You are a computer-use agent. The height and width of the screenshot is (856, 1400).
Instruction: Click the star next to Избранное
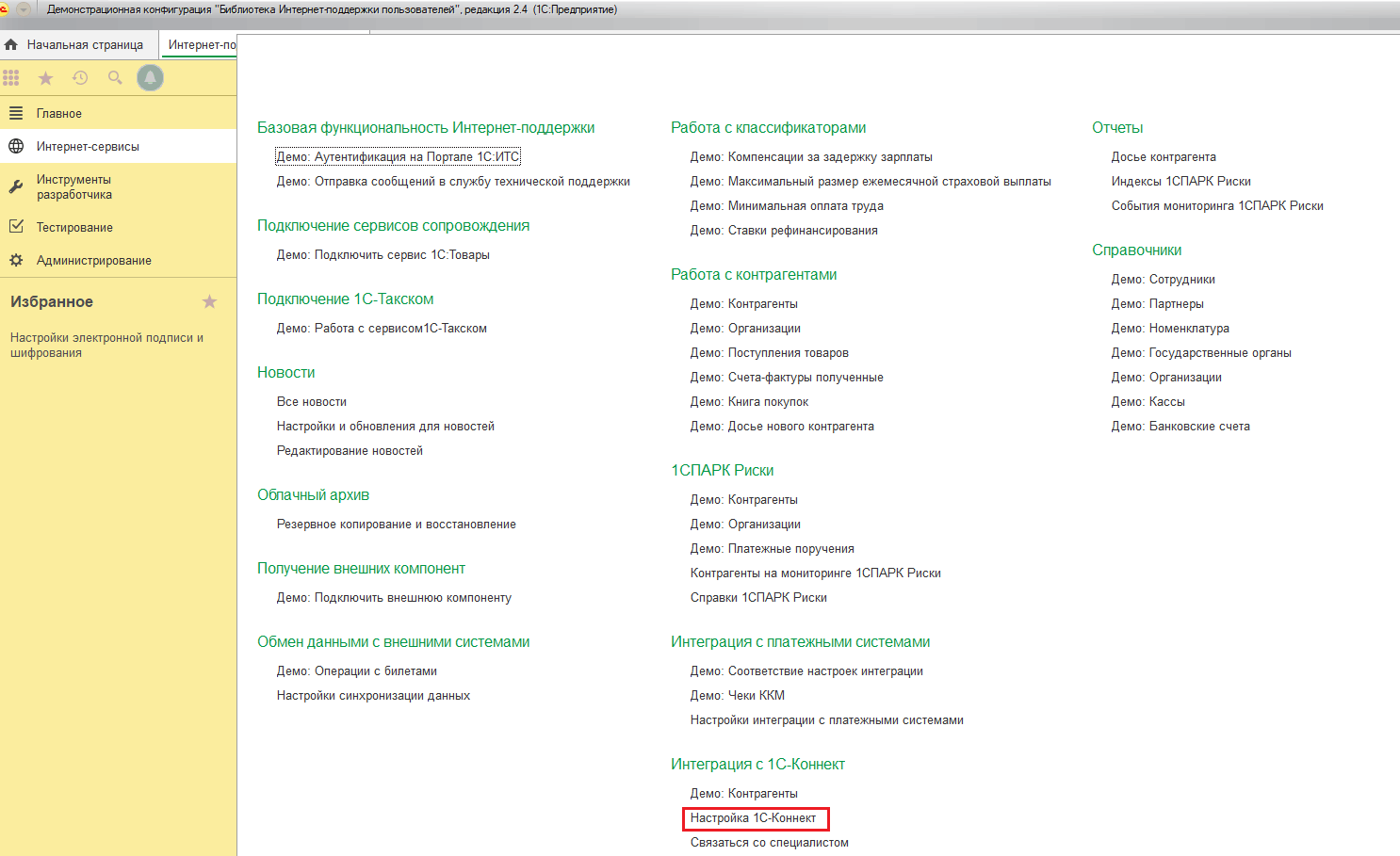209,301
